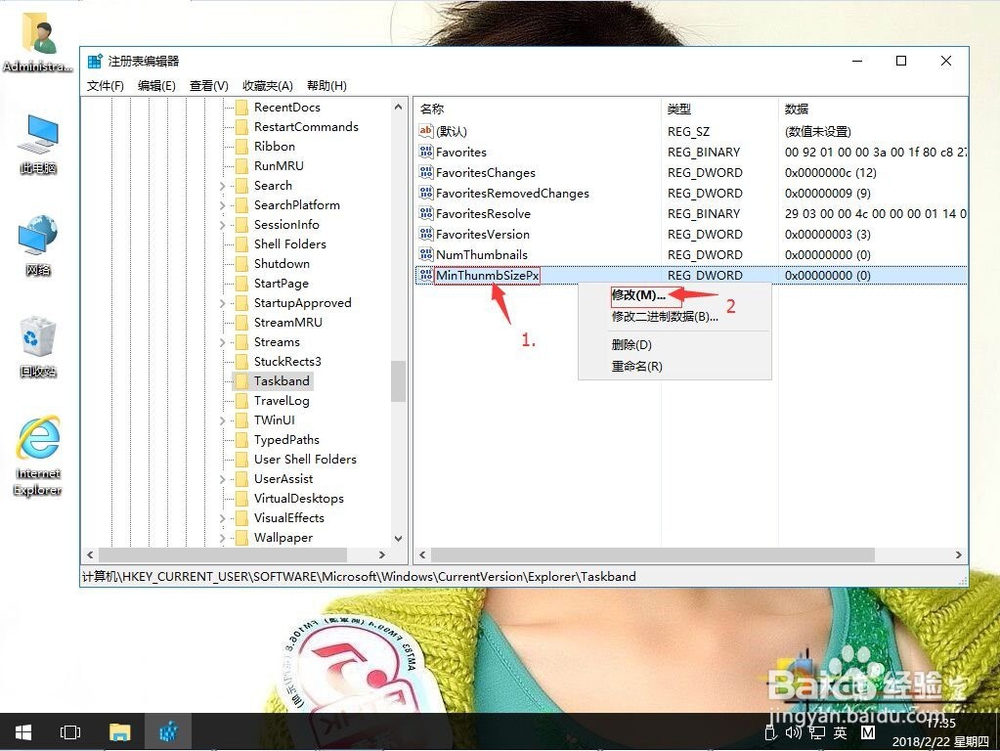This screenshot has height=751, width=1000.
Task: Open the 编辑(E) menu
Action: [x=156, y=85]
